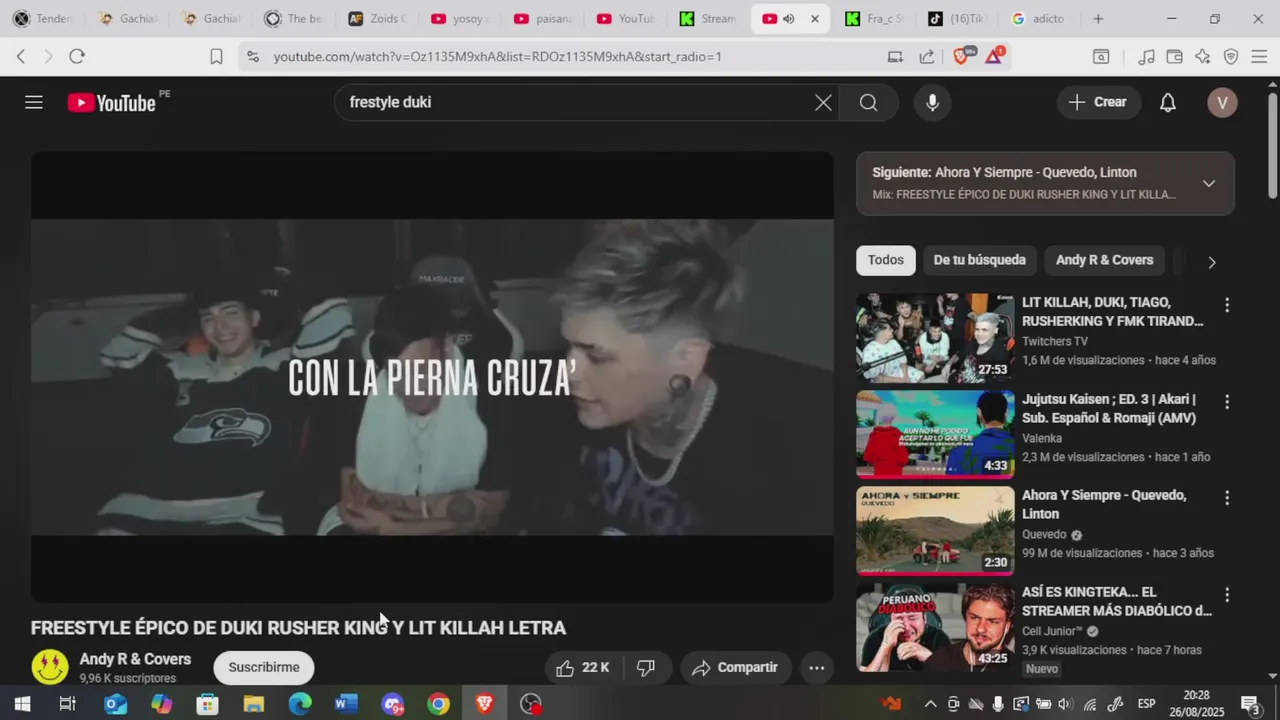The height and width of the screenshot is (720, 1280).
Task: Open the share icon in the address bar
Action: click(927, 56)
